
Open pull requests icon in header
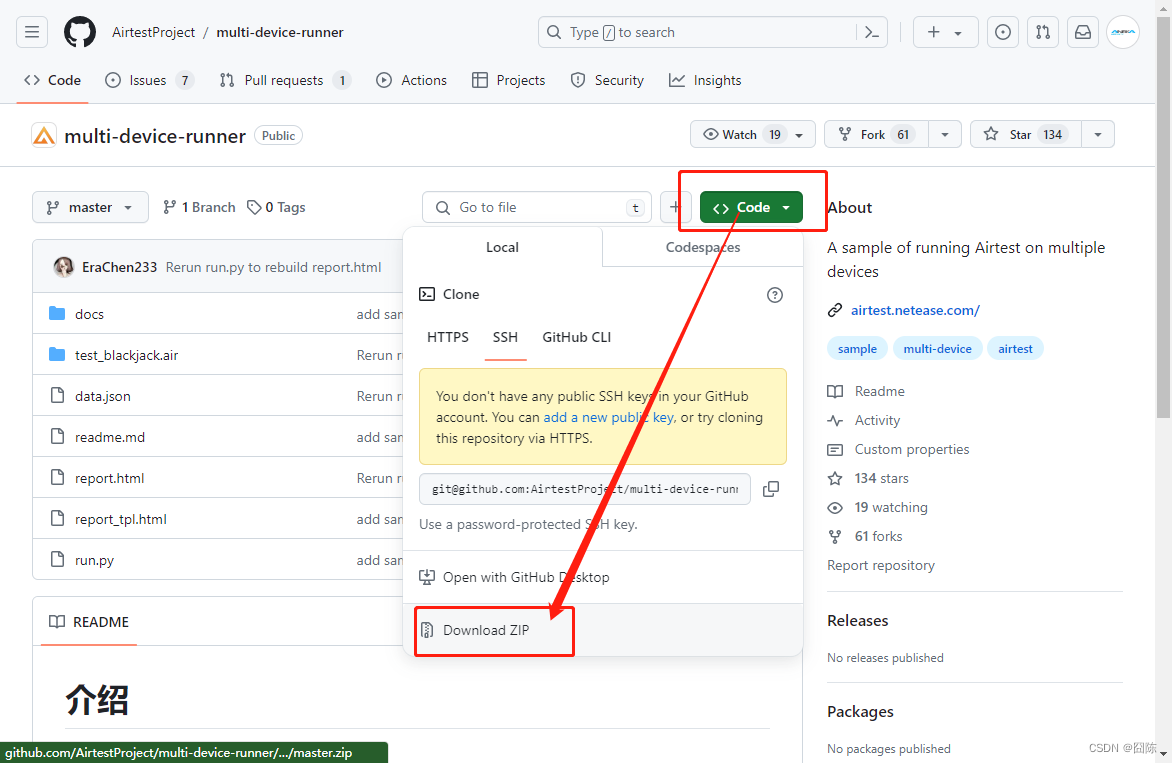pos(1043,32)
